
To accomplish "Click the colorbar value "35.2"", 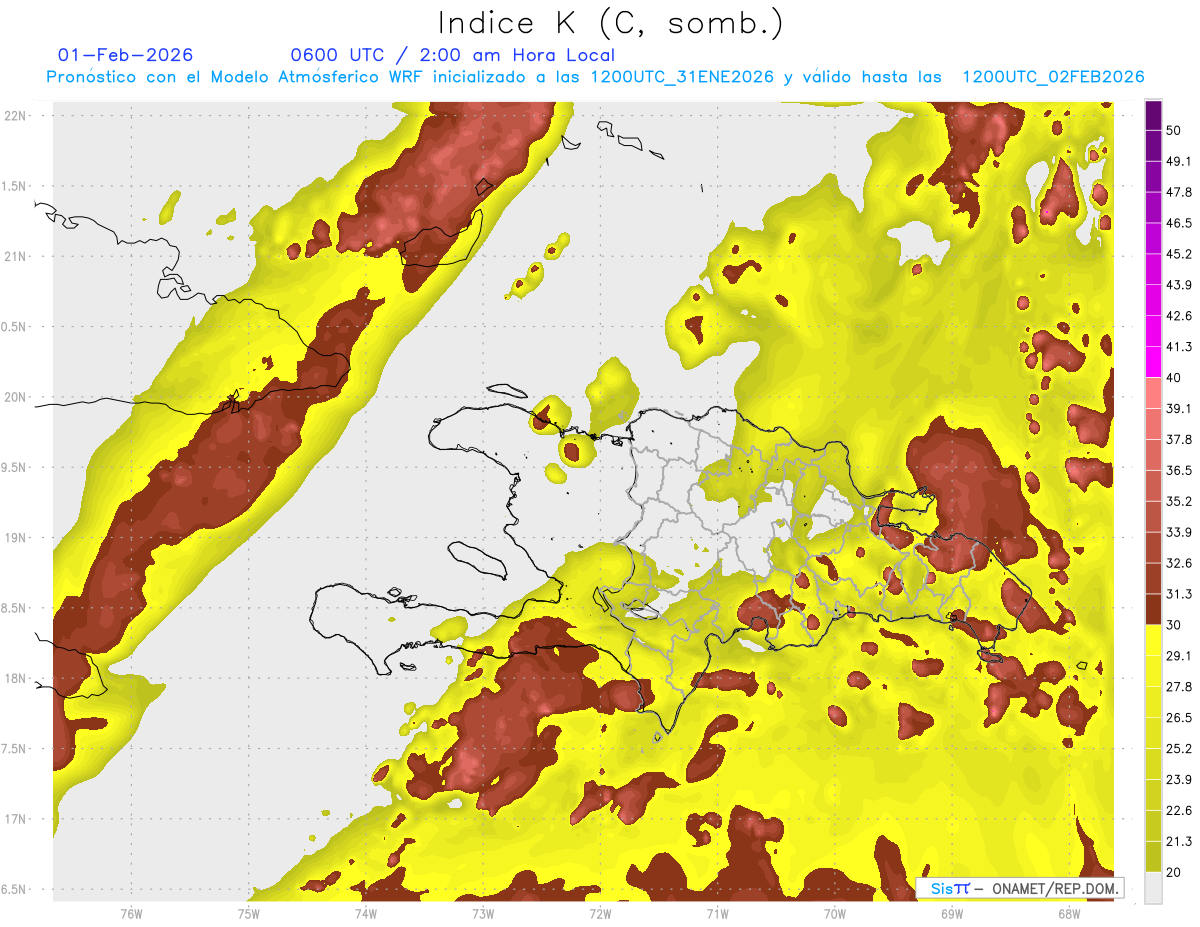I will [x=1179, y=501].
